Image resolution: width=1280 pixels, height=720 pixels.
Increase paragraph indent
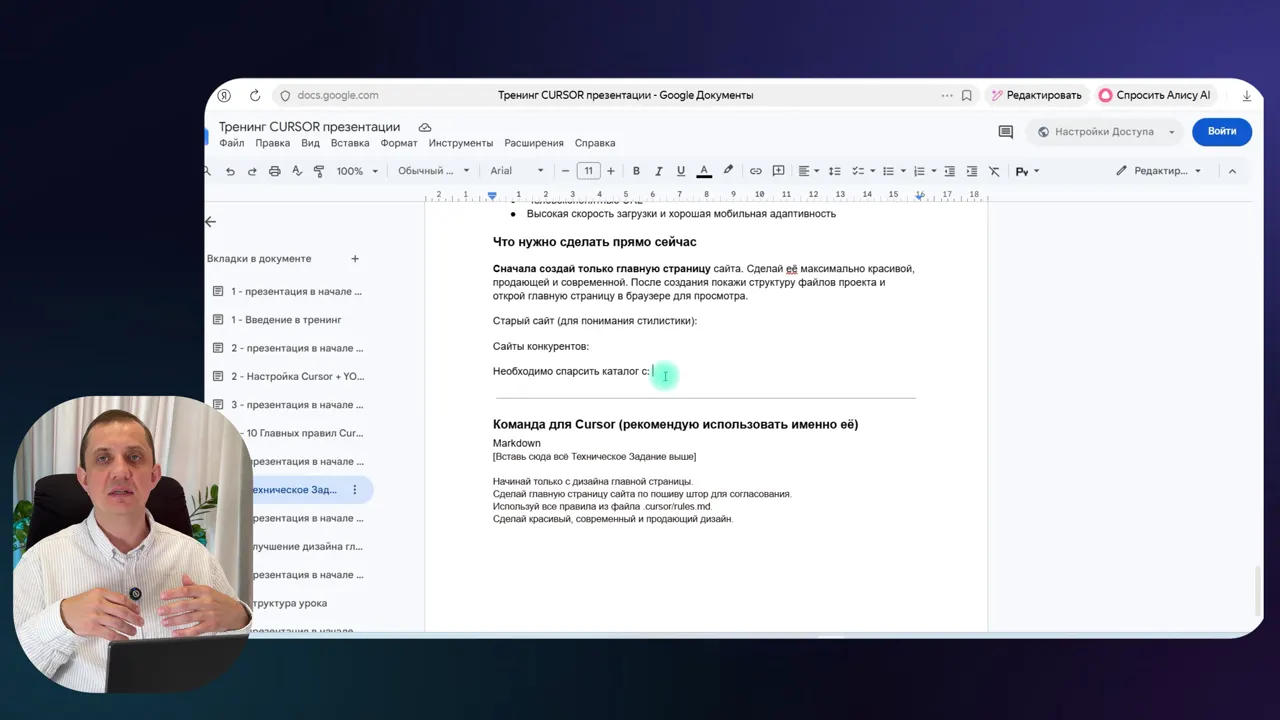click(x=971, y=171)
